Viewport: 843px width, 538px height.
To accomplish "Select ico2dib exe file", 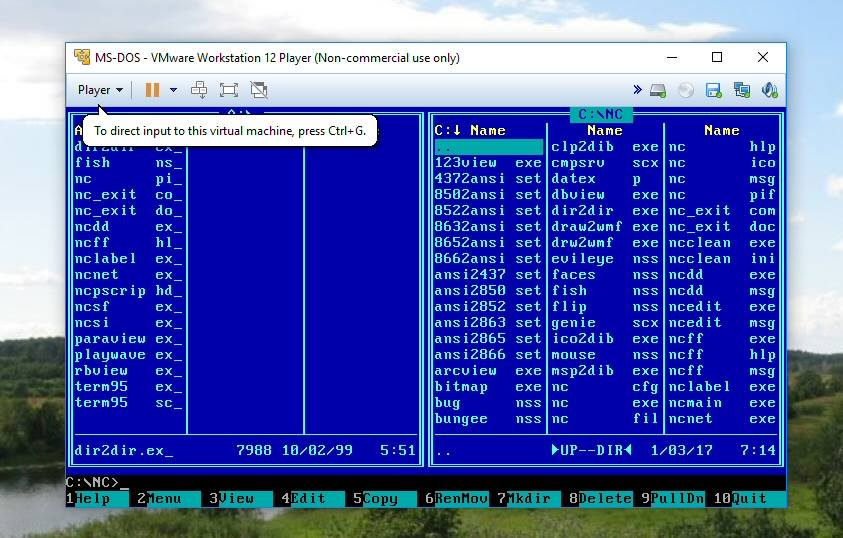I will (x=605, y=339).
